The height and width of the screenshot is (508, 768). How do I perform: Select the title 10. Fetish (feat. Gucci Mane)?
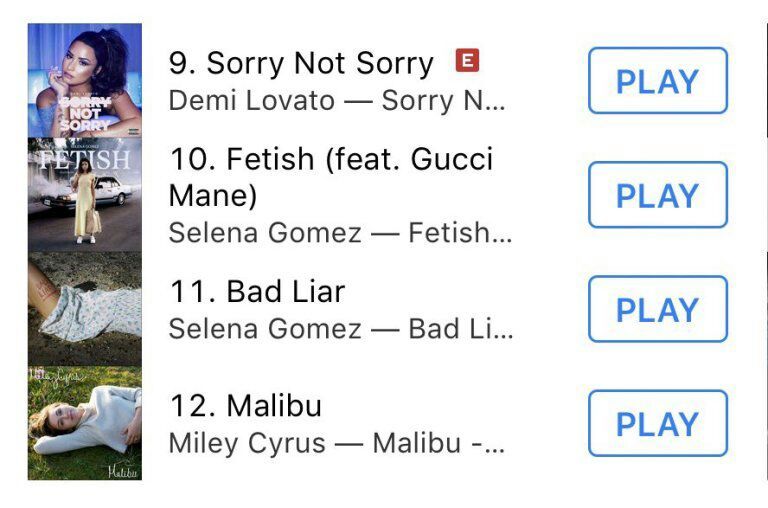point(331,177)
